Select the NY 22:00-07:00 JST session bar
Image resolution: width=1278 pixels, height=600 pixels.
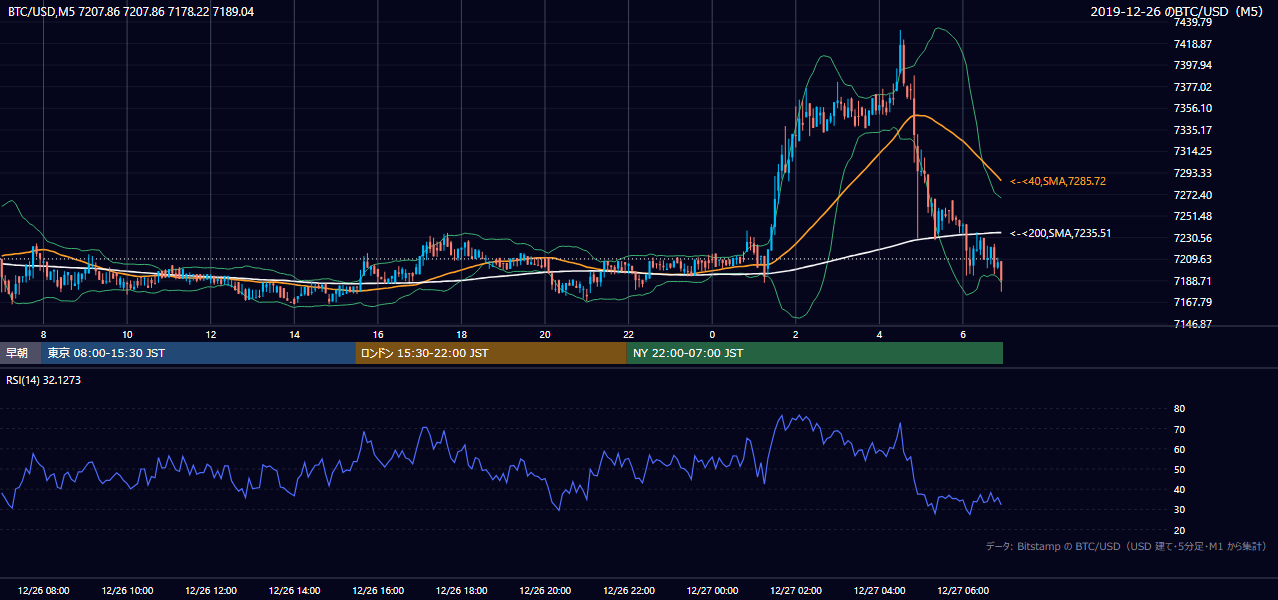point(815,353)
